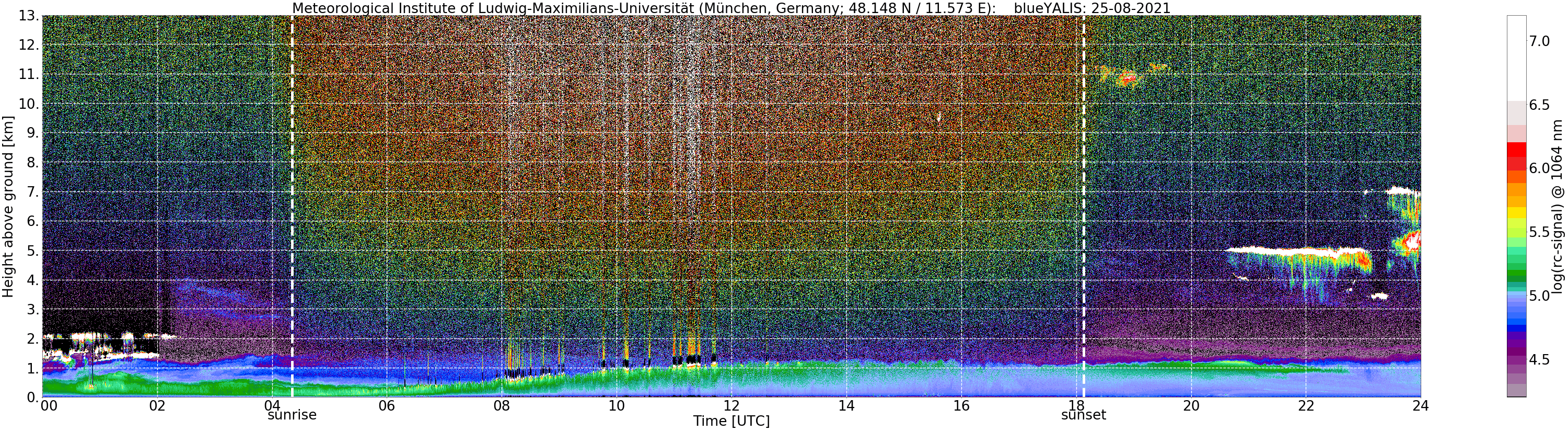Screen dimensions: 1568x431
Task: Click the '08' time axis tick label
Action: 502,405
